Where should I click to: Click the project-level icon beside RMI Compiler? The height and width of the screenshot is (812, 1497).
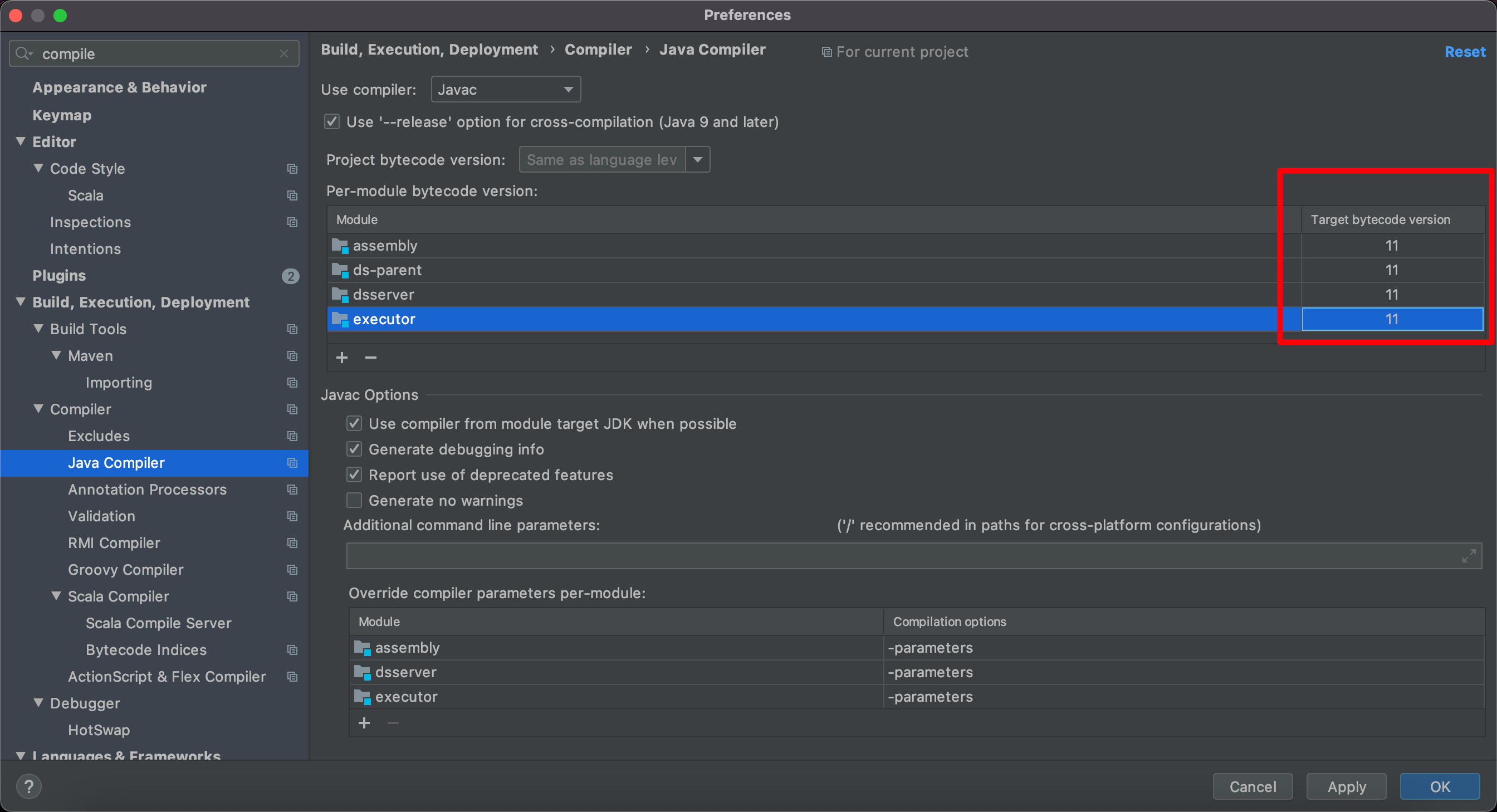[292, 544]
